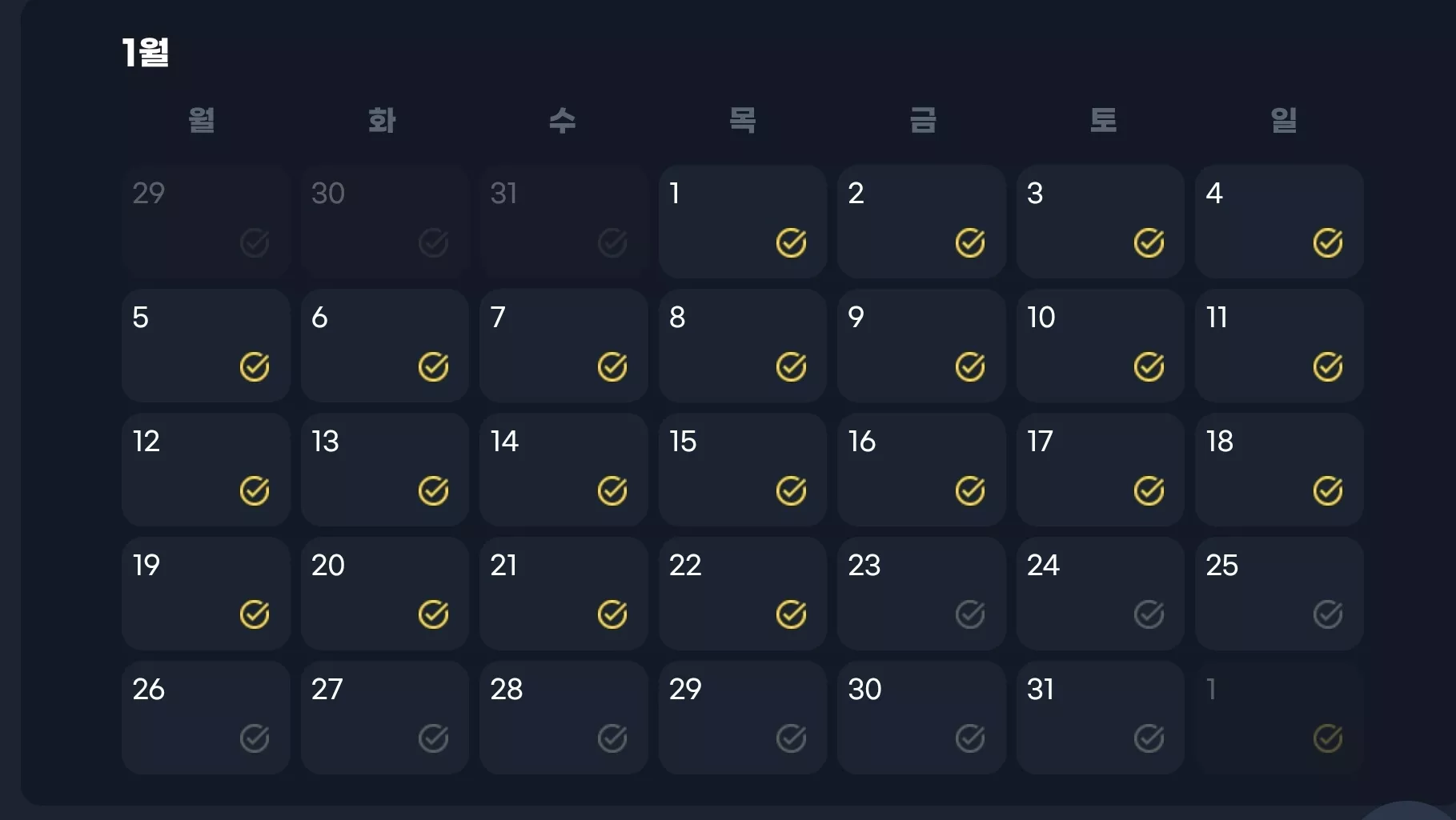1456x820 pixels.
Task: Open the day 17 calendar cell
Action: 1101,470
